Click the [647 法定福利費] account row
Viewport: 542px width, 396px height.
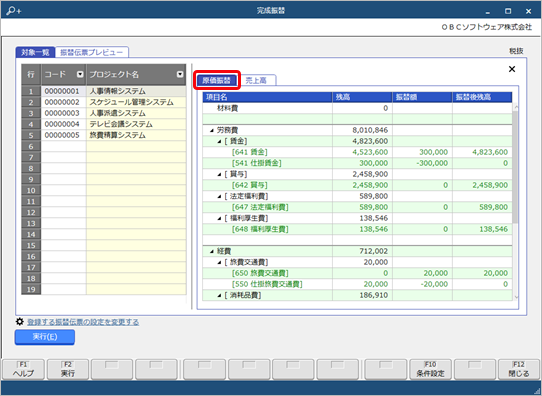357,207
